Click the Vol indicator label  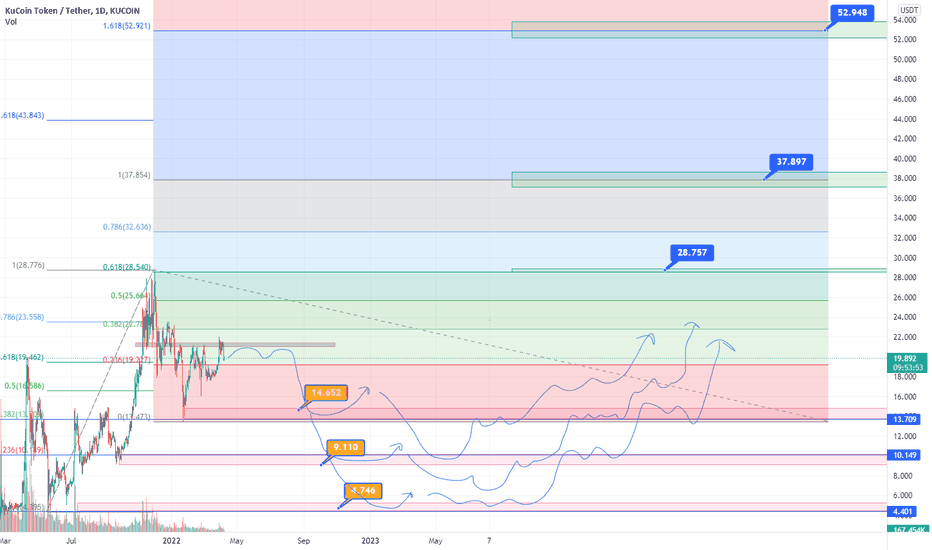coord(11,22)
